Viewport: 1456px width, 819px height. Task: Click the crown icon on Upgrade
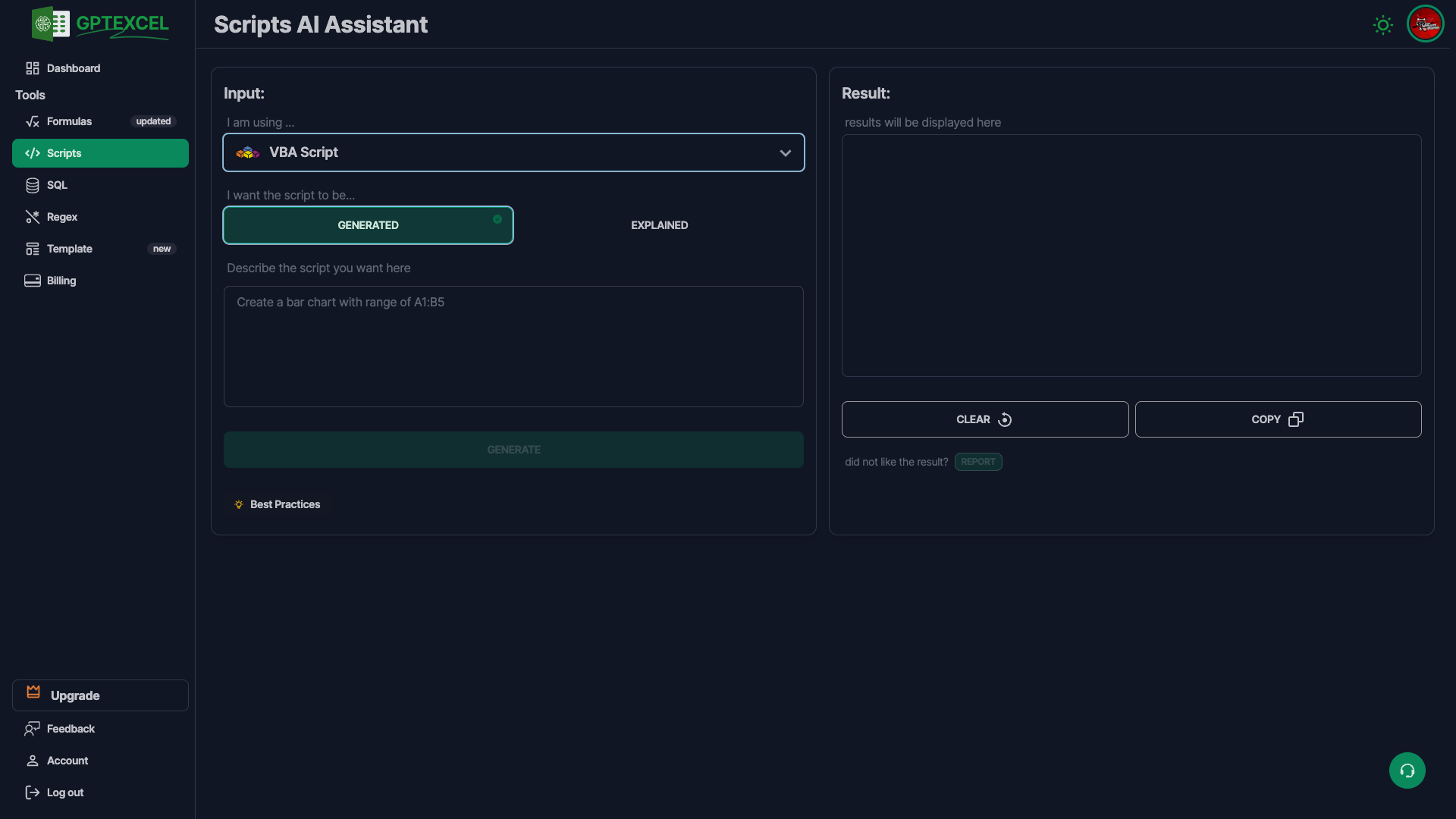point(33,692)
